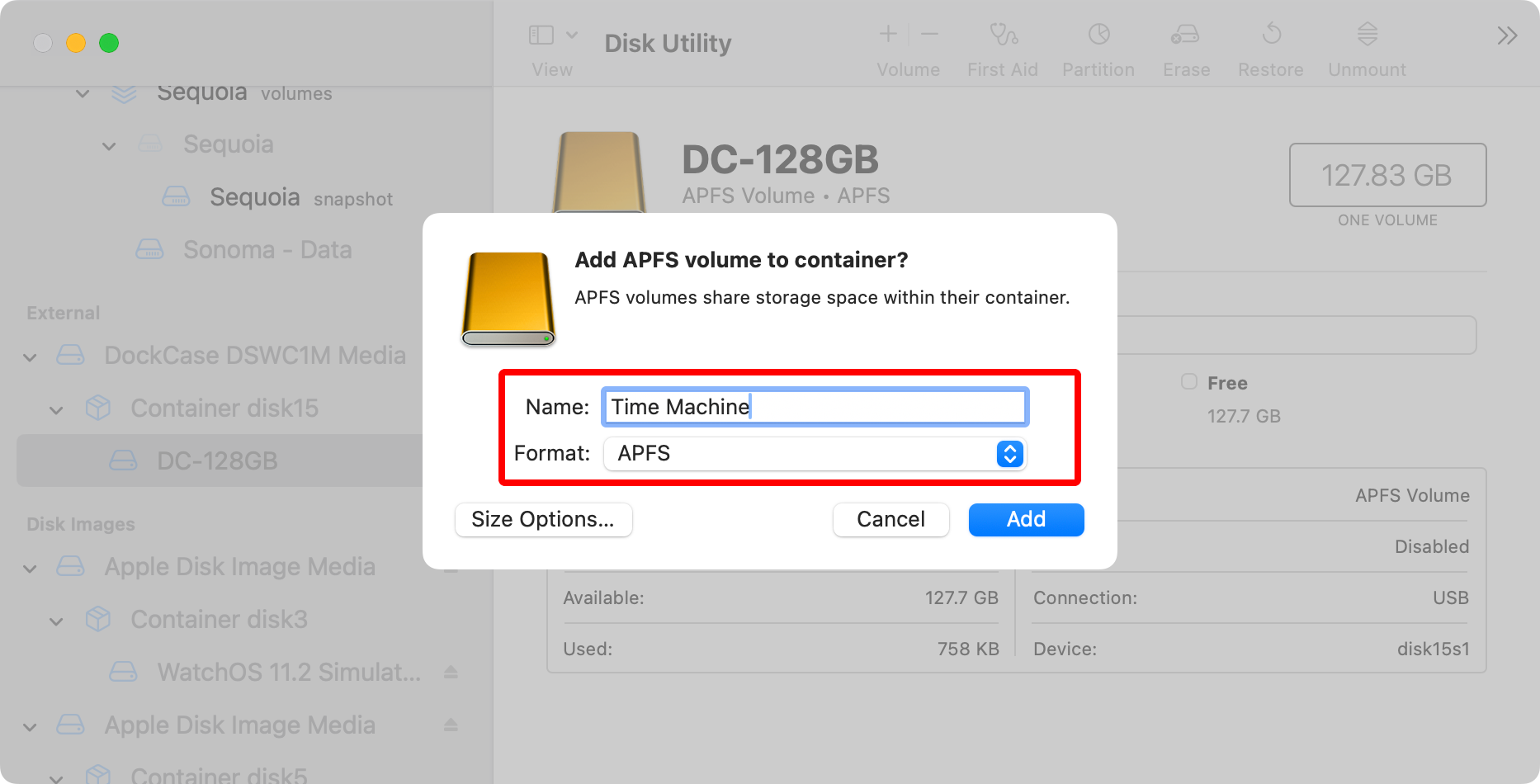This screenshot has width=1540, height=784.
Task: Open the Format APFS dropdown
Action: (815, 454)
